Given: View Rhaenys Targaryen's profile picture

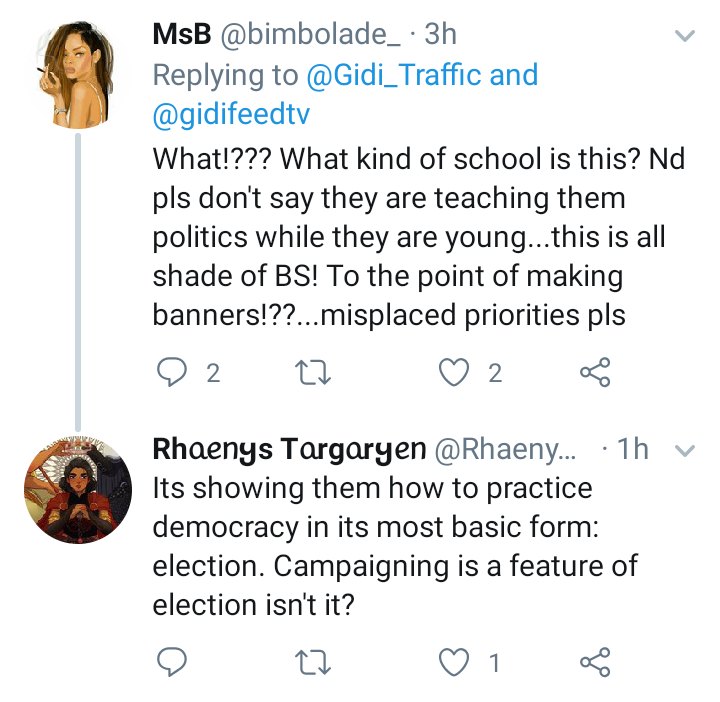Looking at the screenshot, I should coord(77,488).
